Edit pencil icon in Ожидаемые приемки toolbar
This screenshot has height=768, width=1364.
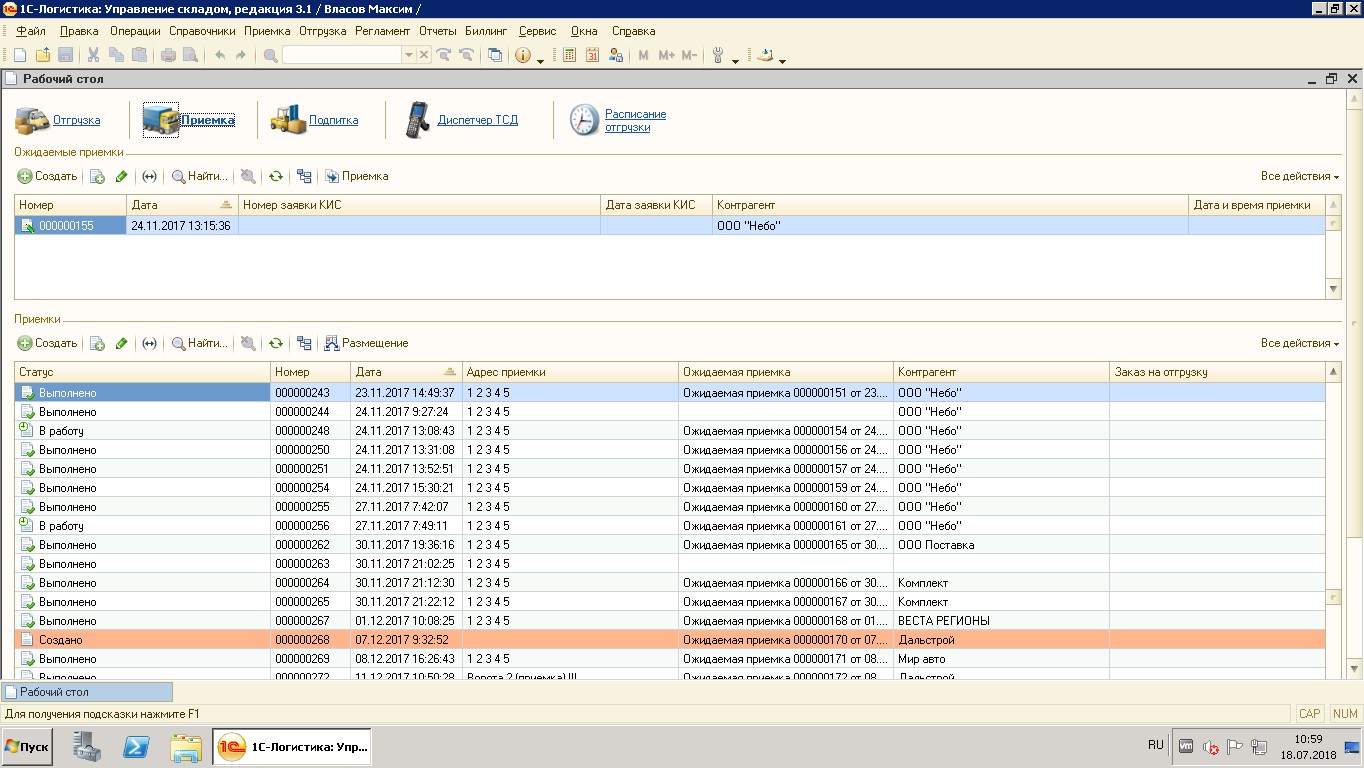point(122,176)
